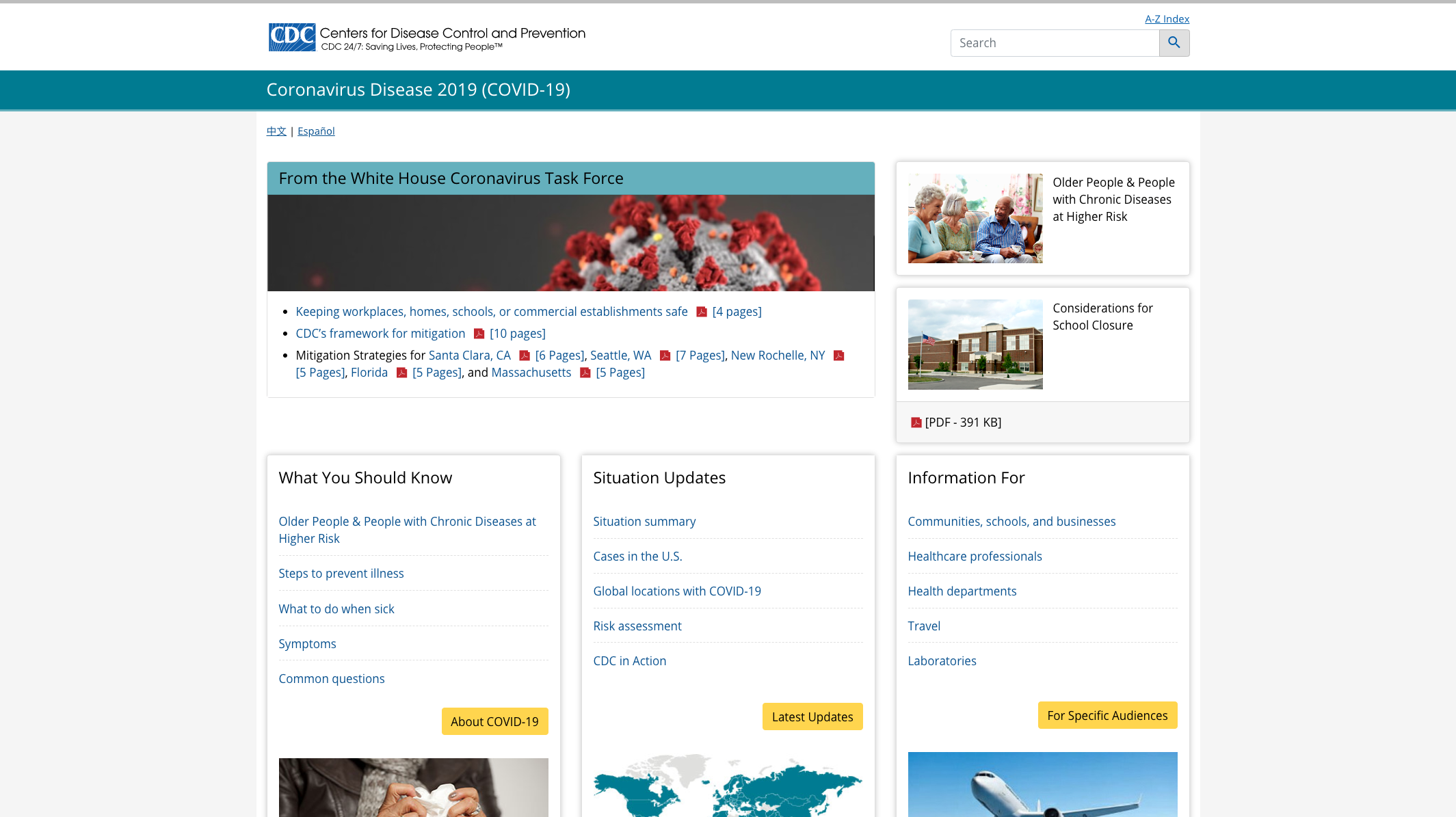Click PDF icon next to [4 pages]
The image size is (1456, 817).
point(701,312)
